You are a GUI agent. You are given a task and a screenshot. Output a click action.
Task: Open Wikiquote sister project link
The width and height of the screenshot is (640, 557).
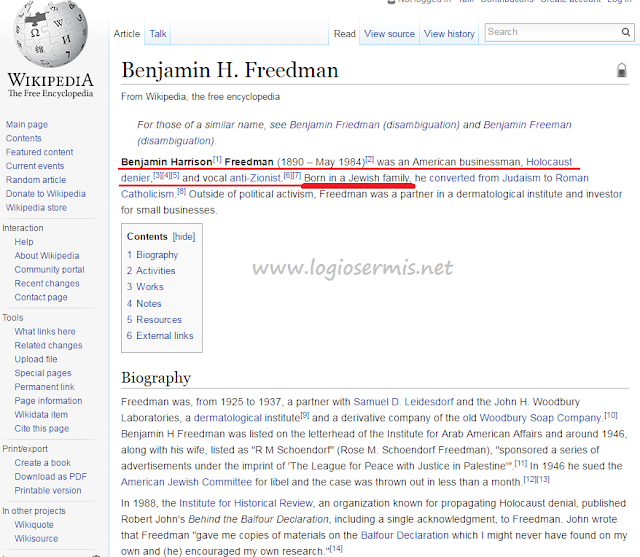click(x=34, y=525)
